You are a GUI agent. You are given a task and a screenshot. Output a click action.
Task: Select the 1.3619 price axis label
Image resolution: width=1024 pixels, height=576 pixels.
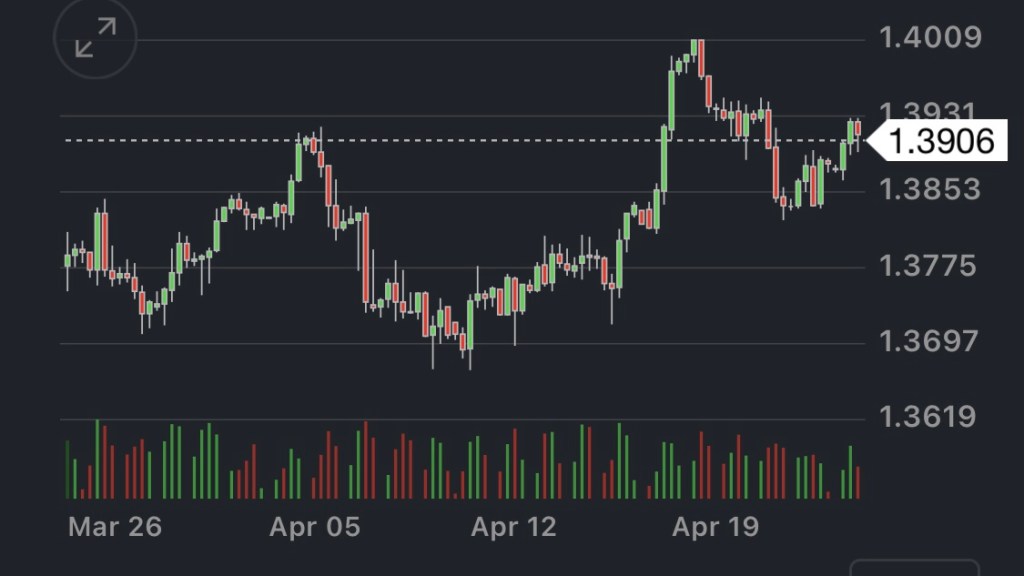click(x=929, y=416)
